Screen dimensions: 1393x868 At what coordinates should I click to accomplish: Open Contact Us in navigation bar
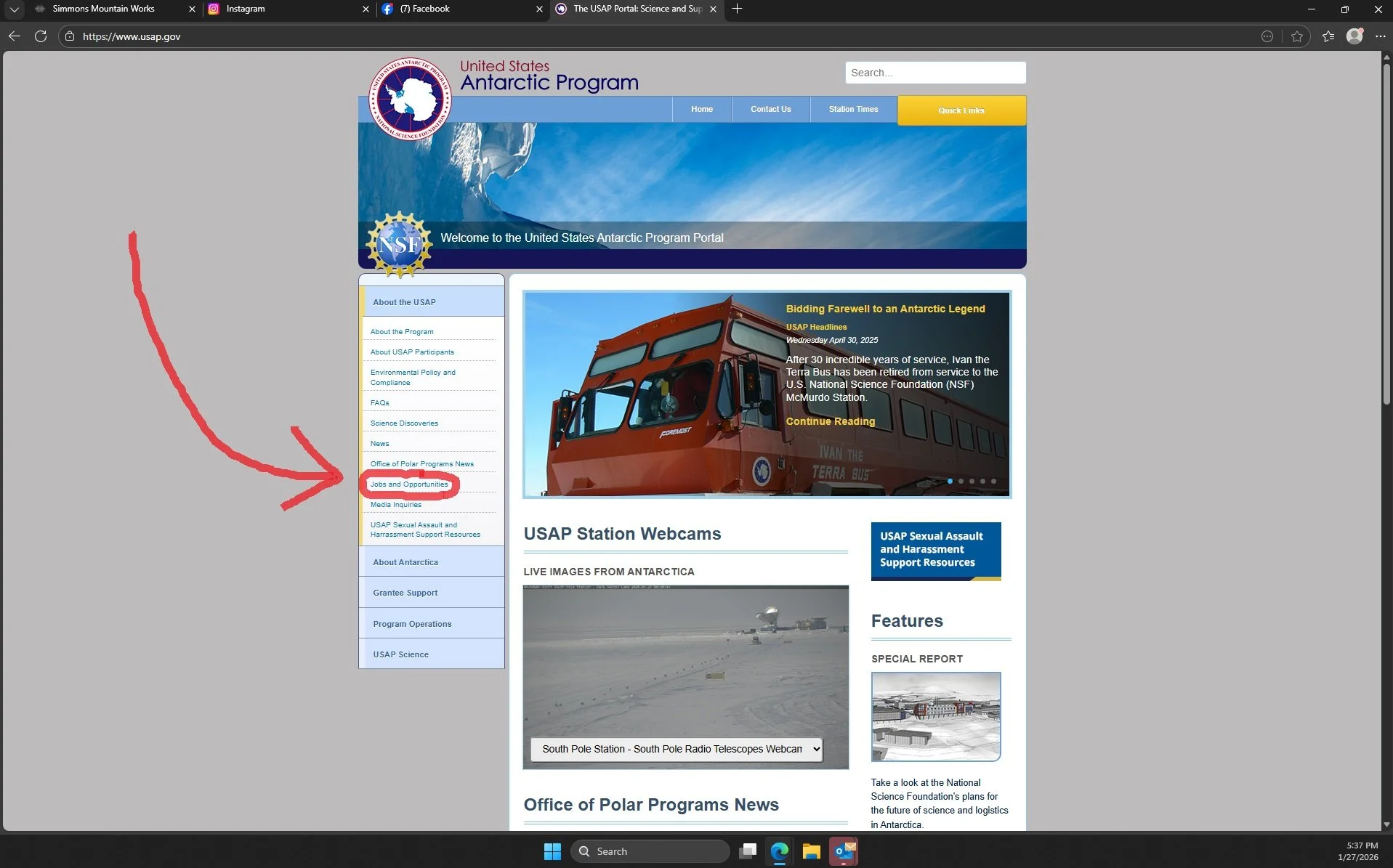pyautogui.click(x=770, y=109)
